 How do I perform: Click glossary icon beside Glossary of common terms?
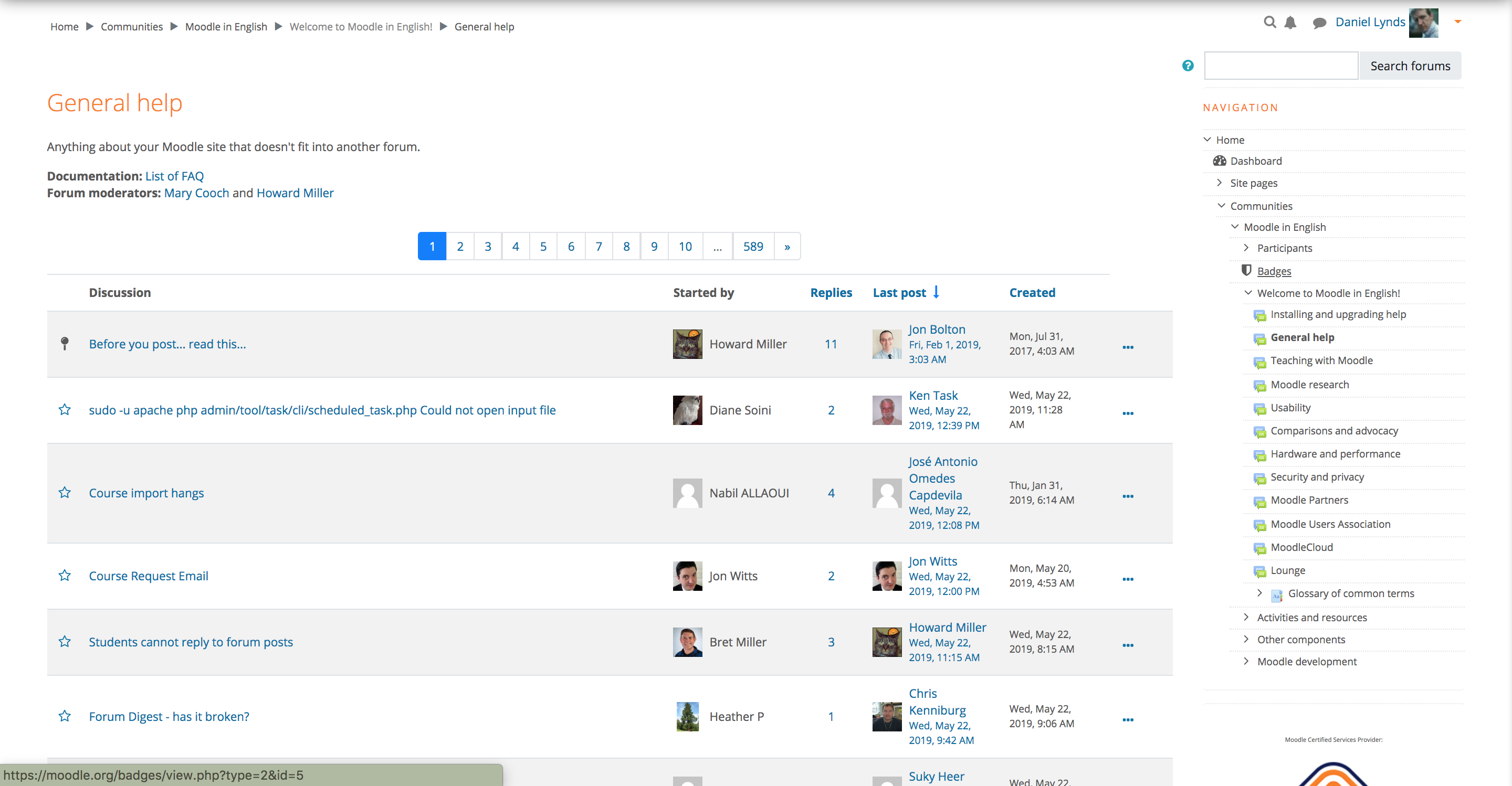click(1277, 596)
